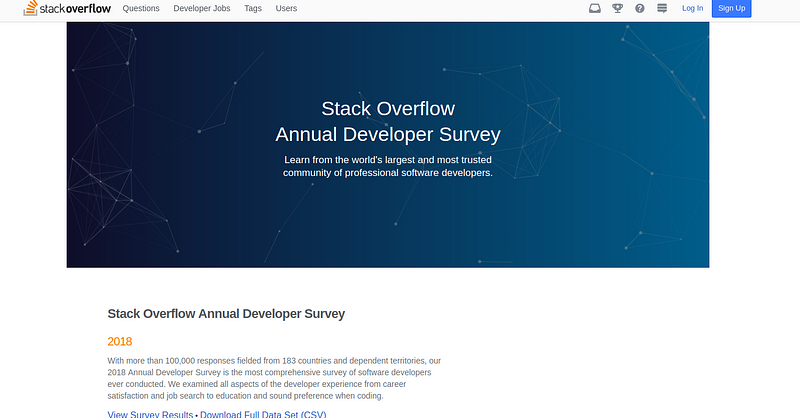
Task: Click the Stack Overflow Annual Developer Survey section heading
Action: point(226,314)
